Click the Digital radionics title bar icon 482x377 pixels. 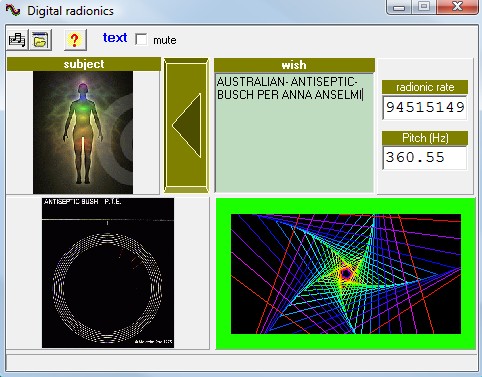click(x=13, y=10)
